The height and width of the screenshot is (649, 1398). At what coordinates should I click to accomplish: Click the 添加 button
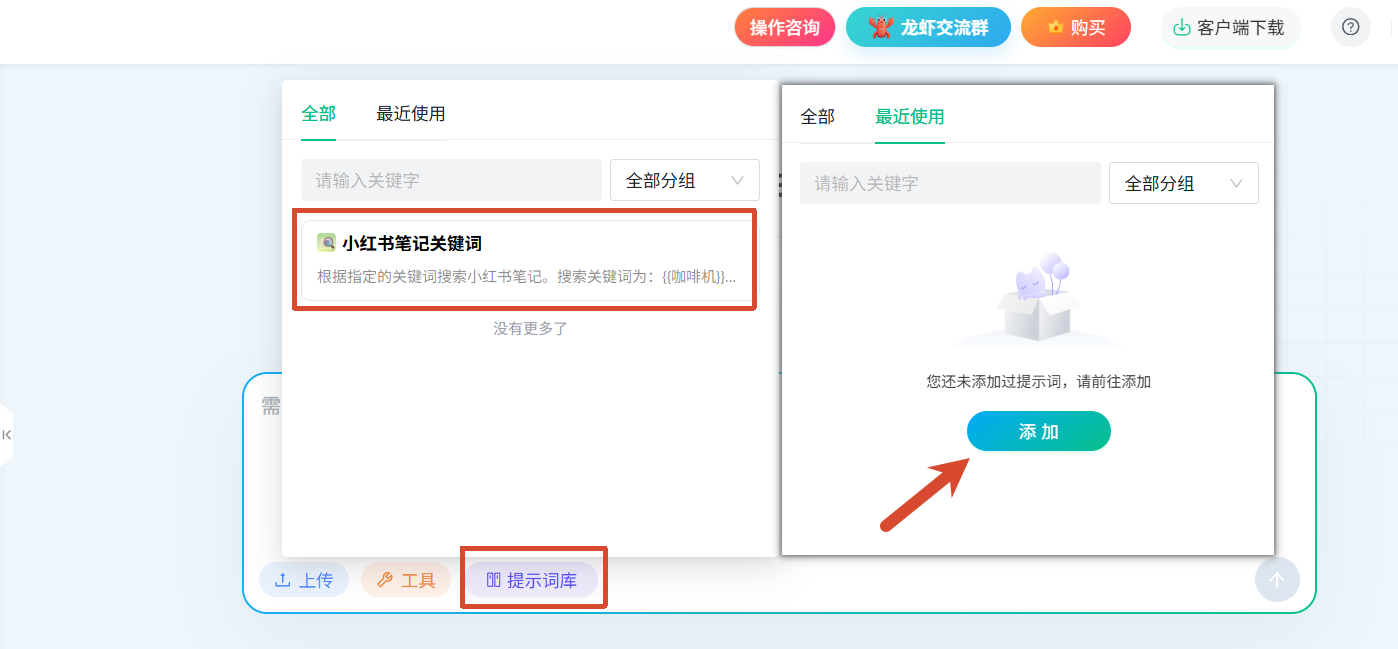coord(1038,431)
